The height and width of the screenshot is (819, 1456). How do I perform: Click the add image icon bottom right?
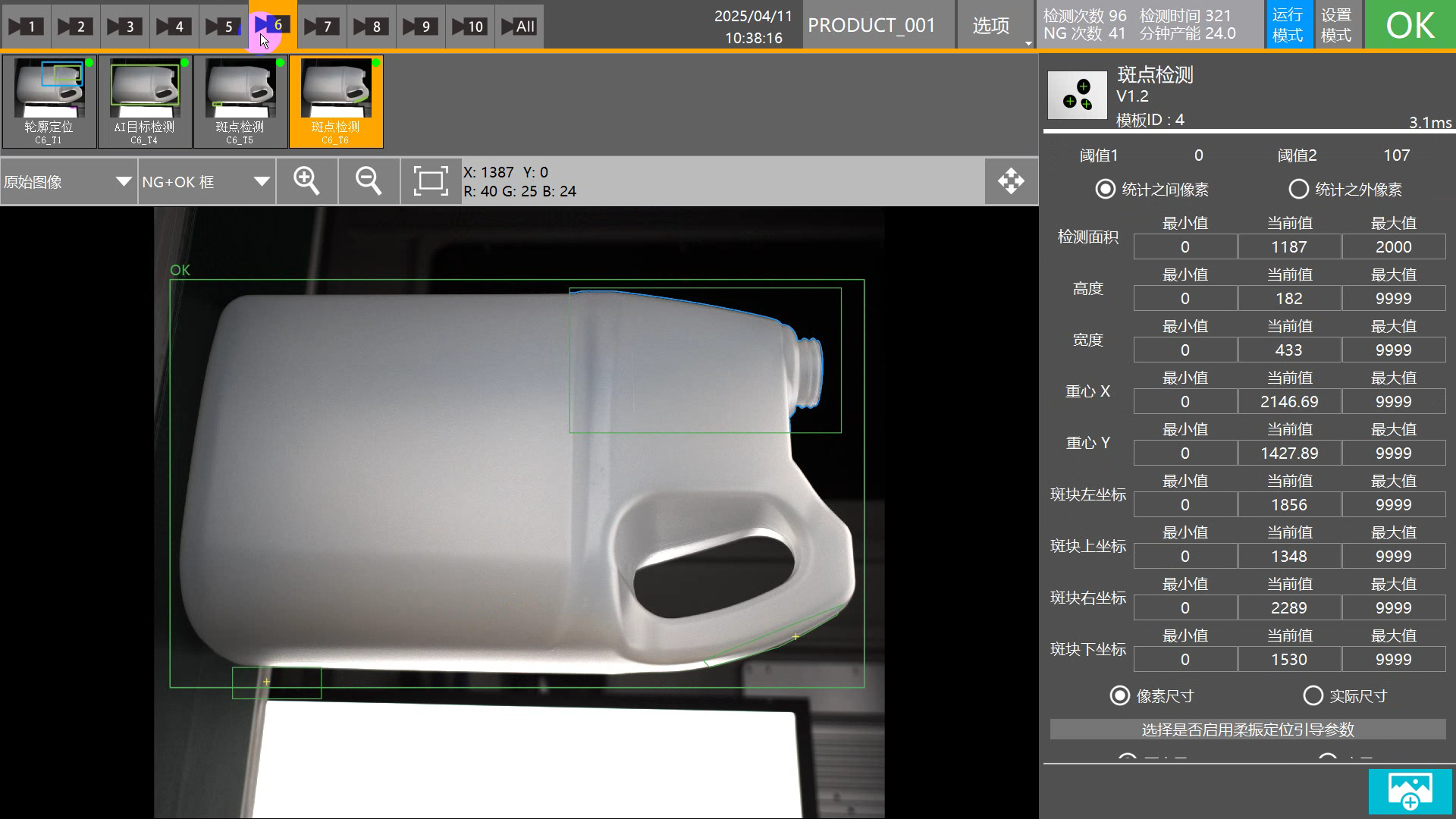click(x=1410, y=791)
